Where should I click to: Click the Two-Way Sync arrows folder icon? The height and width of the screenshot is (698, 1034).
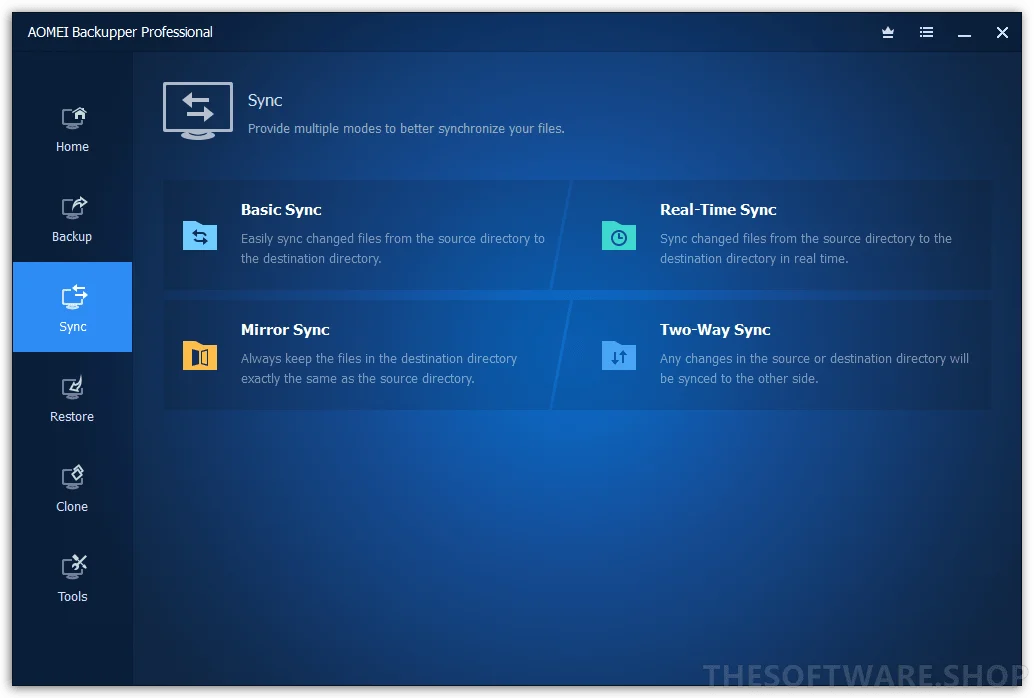pos(619,356)
